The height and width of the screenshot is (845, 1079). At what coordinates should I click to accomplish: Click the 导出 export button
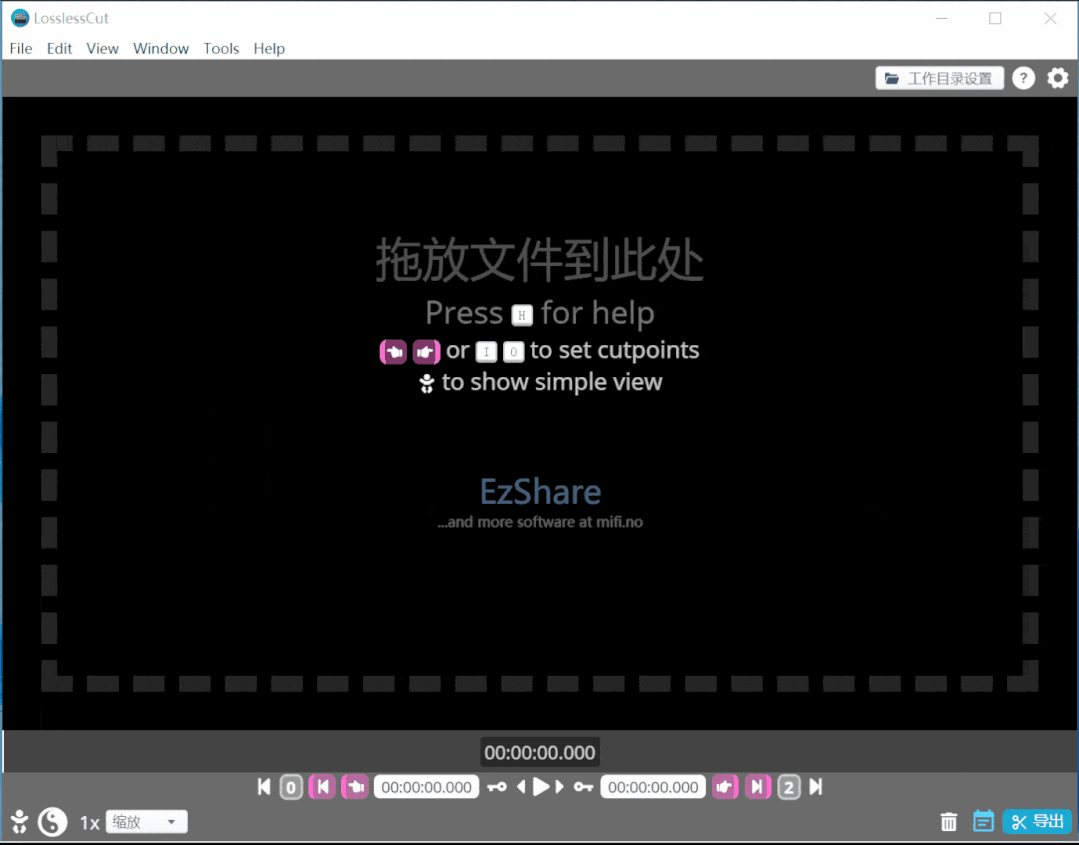(x=1037, y=822)
